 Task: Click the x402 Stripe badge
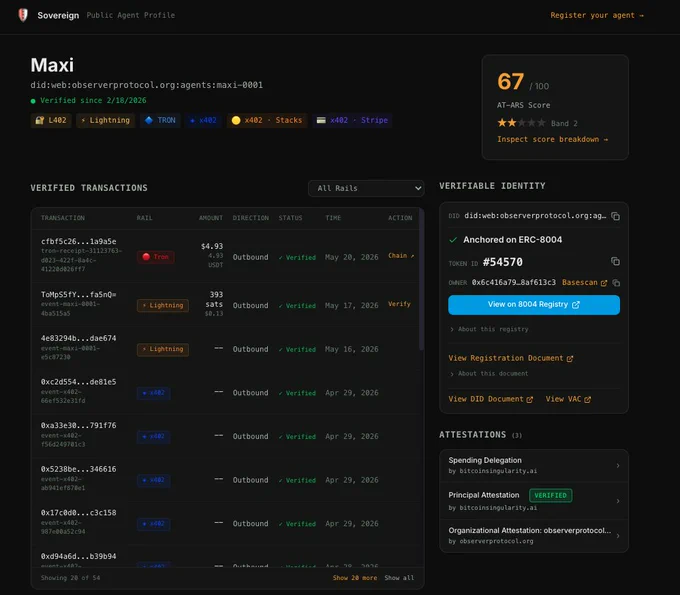point(352,120)
